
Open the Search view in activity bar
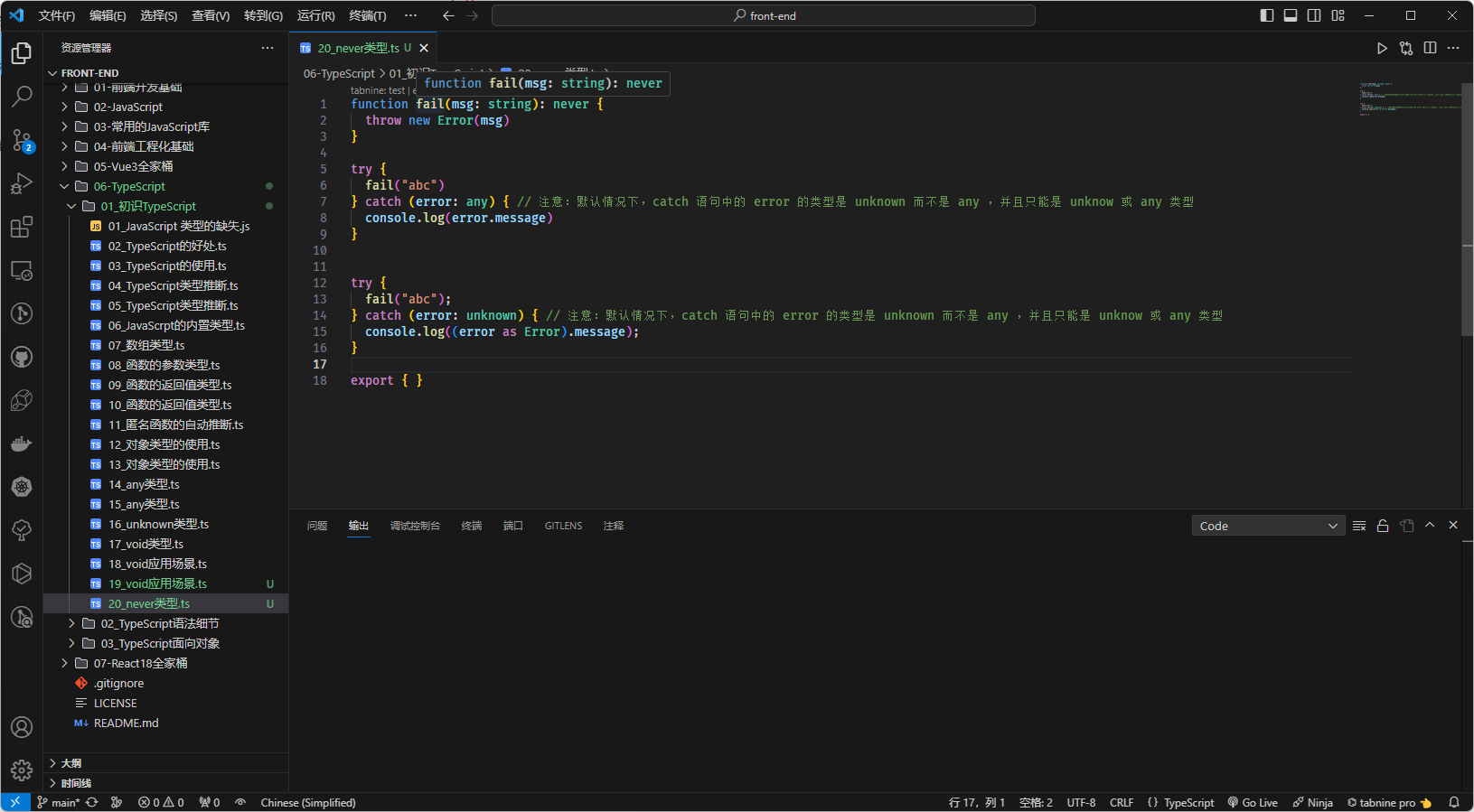coord(22,96)
